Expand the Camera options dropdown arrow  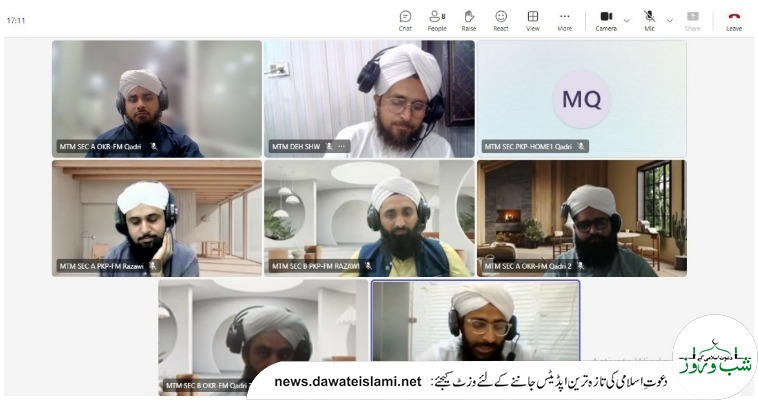(627, 19)
